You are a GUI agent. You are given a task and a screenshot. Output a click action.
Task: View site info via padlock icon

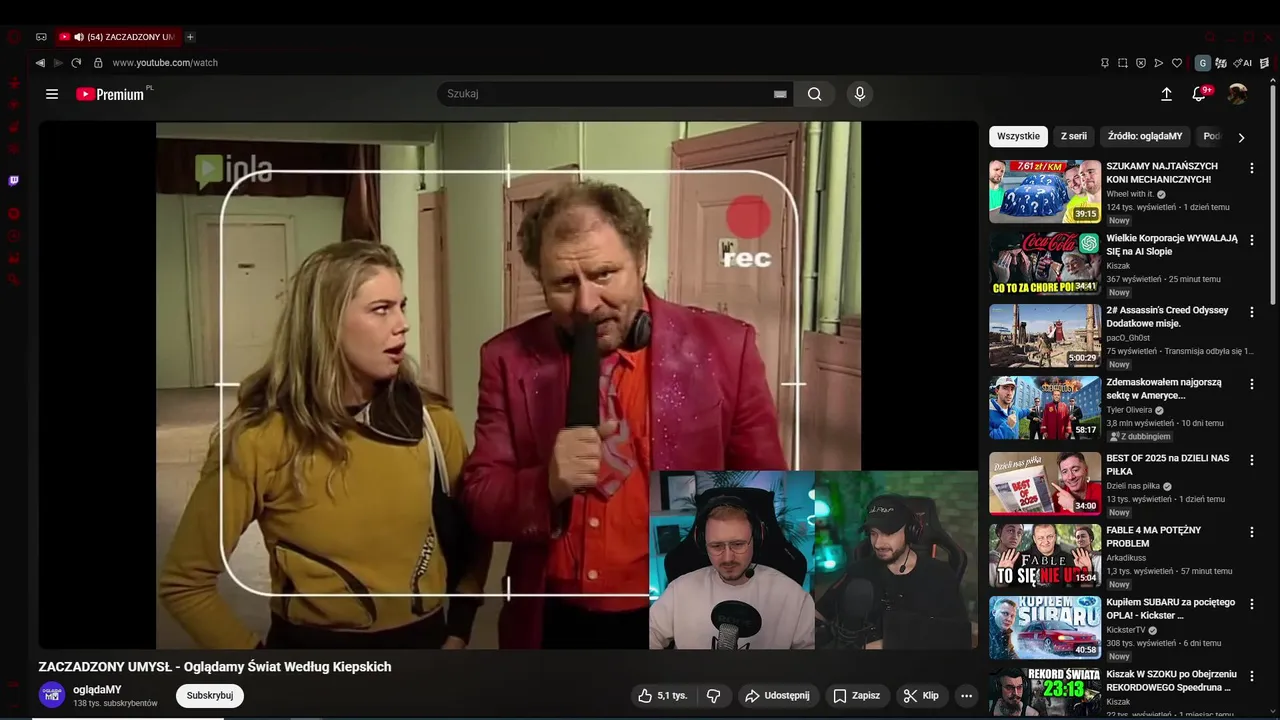coord(98,63)
